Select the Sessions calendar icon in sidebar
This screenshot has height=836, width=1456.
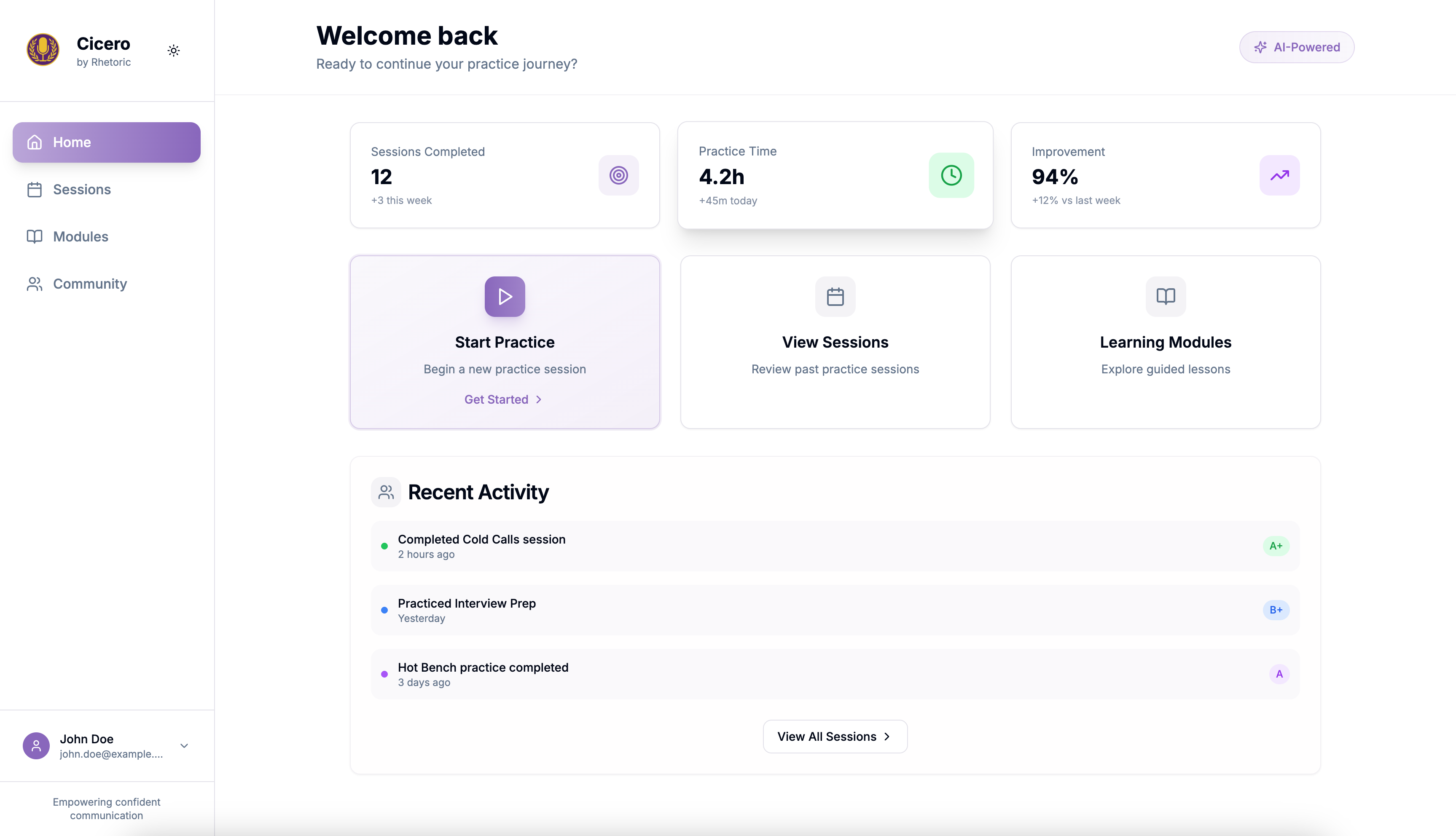coord(35,190)
